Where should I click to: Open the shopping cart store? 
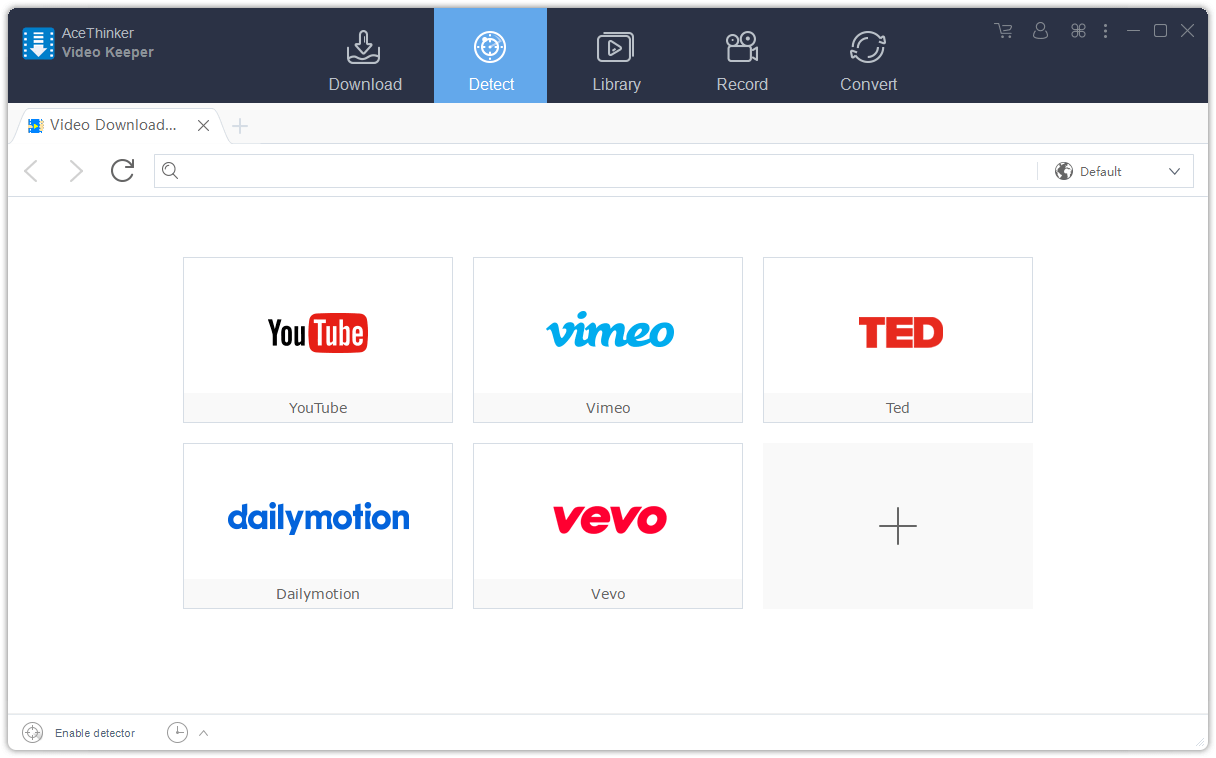[x=1003, y=30]
